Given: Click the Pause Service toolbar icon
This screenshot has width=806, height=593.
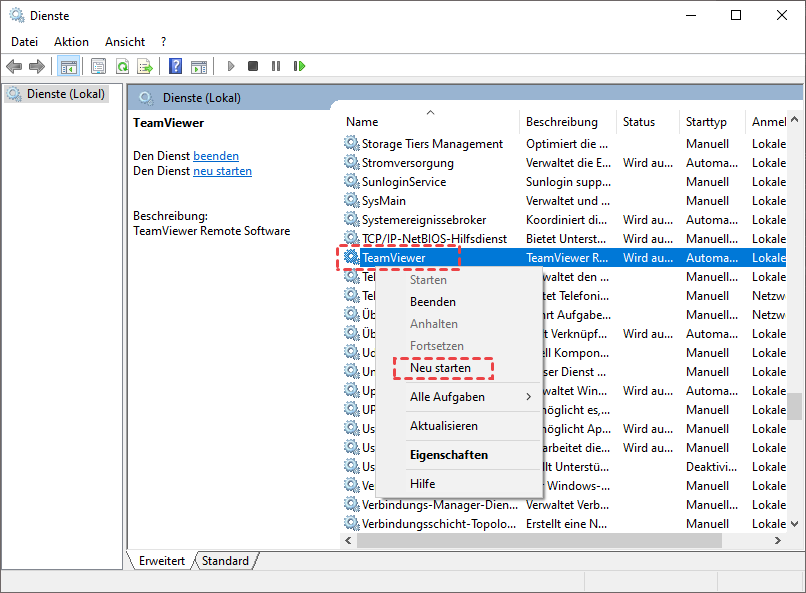Looking at the screenshot, I should point(275,66).
